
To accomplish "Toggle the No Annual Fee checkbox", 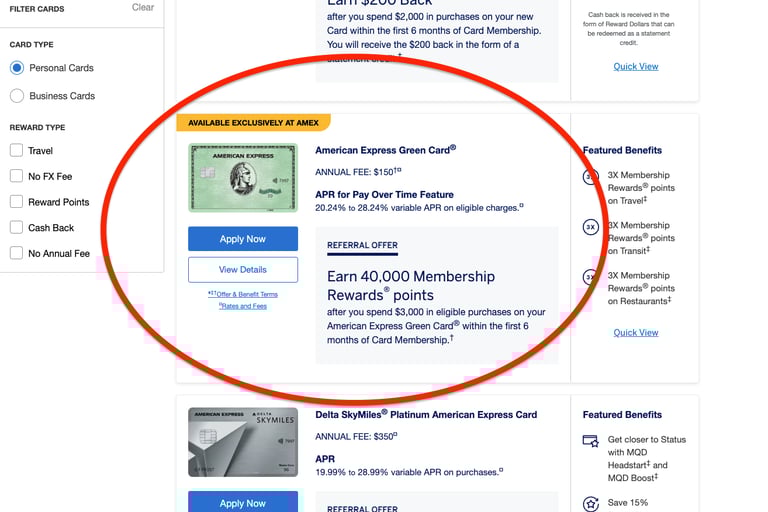I will [x=16, y=253].
